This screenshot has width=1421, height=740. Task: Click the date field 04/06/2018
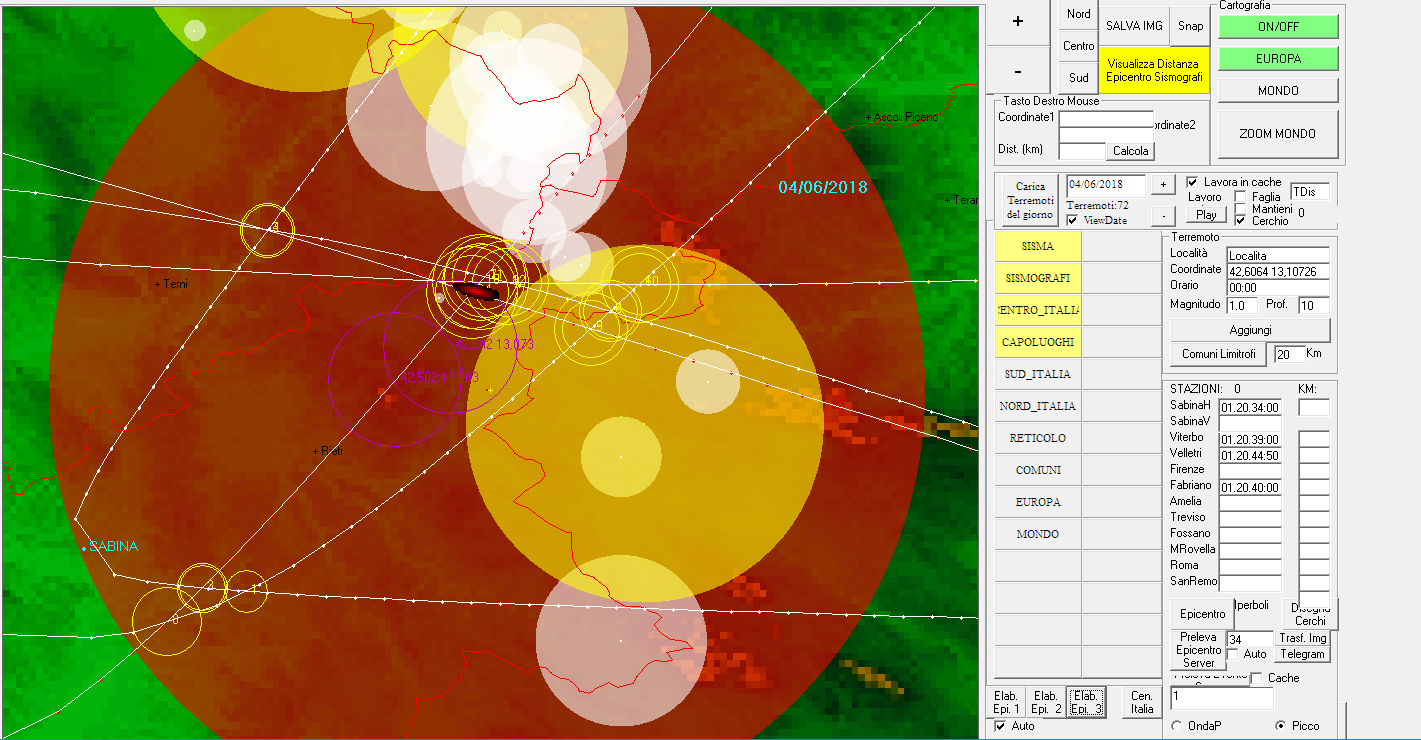coord(1105,185)
